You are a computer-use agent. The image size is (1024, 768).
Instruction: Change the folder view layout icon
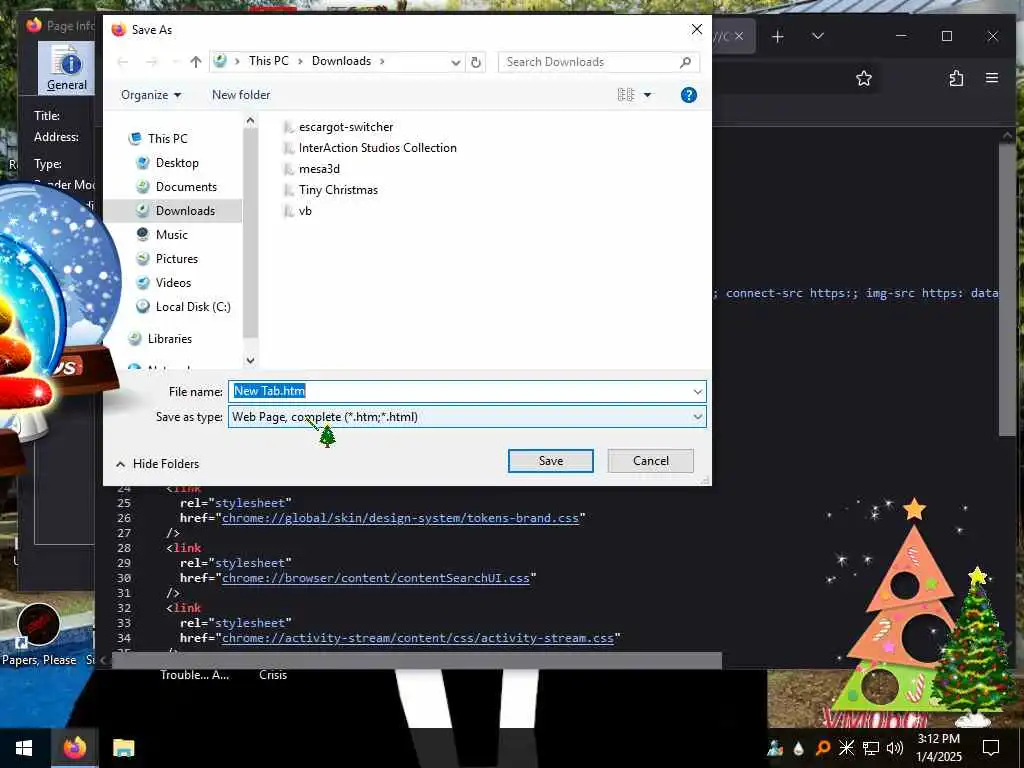[x=626, y=95]
